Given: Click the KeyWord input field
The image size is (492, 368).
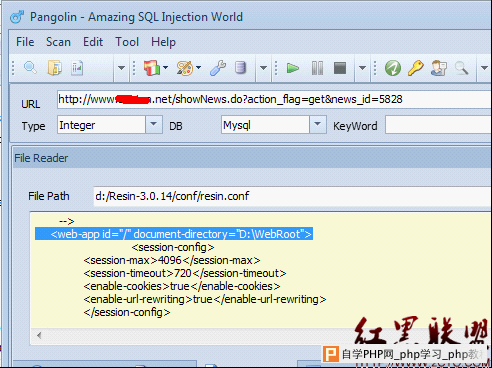Looking at the screenshot, I should point(438,125).
